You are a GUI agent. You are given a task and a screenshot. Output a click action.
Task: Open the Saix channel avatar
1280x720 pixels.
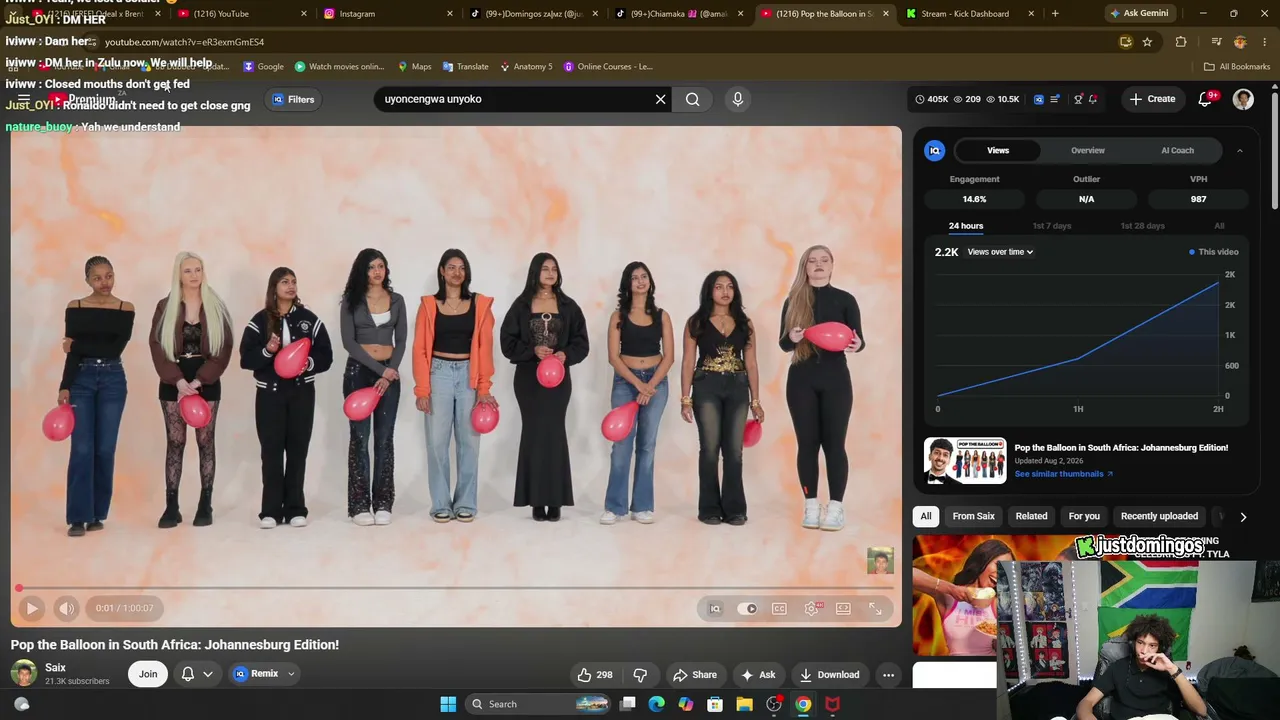pyautogui.click(x=24, y=674)
